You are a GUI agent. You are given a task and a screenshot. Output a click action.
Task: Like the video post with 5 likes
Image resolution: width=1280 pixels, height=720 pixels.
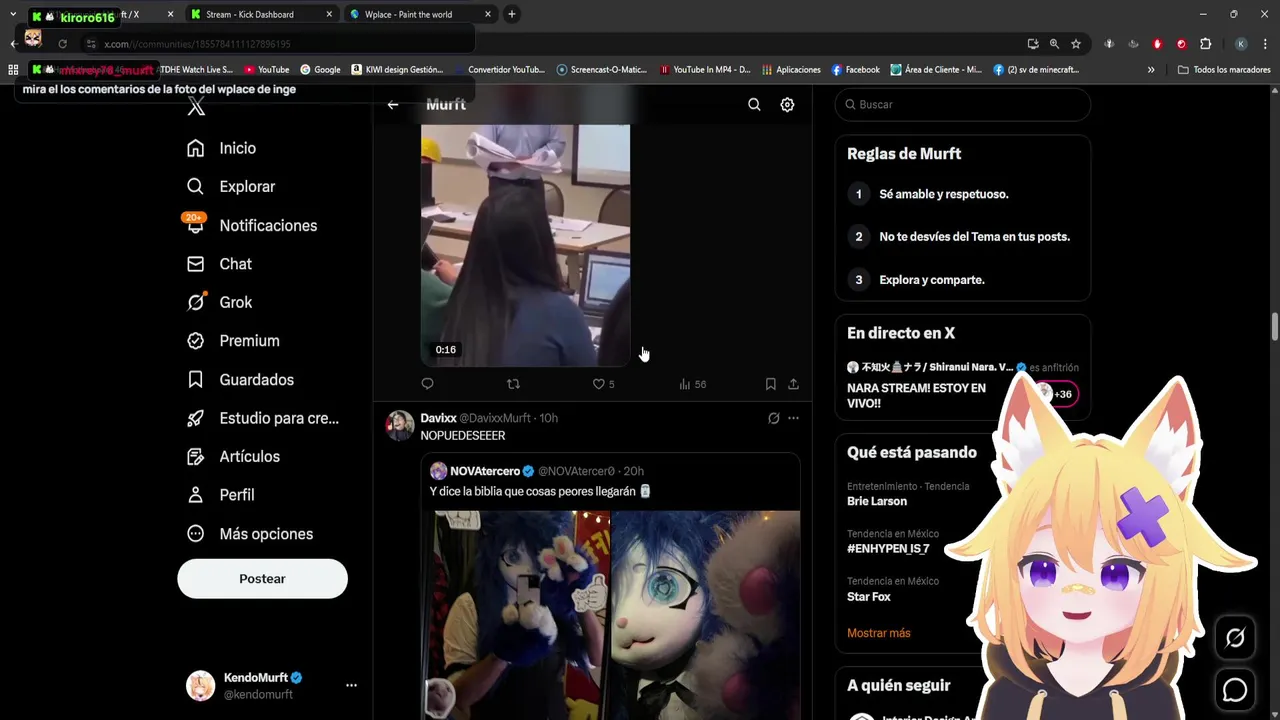(x=603, y=384)
